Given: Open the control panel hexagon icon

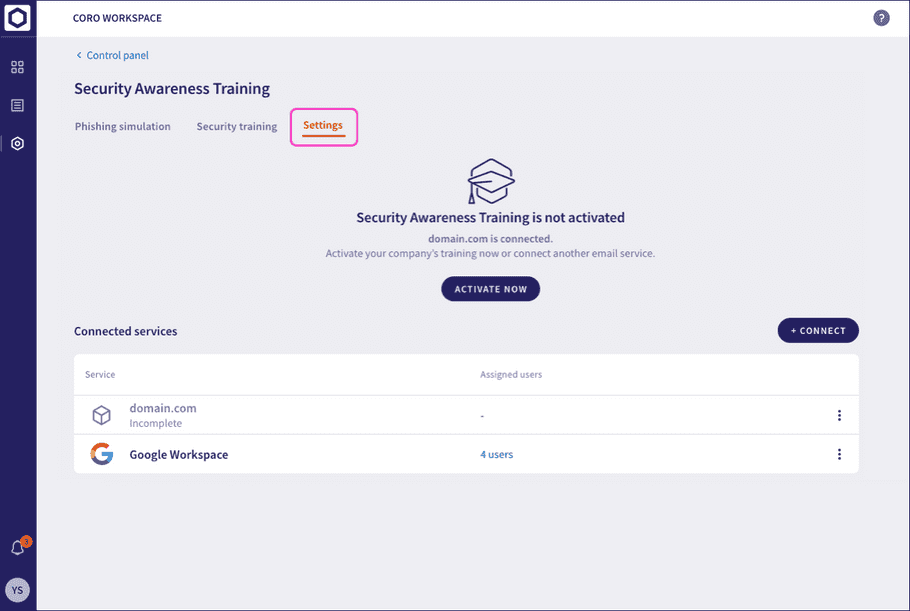Looking at the screenshot, I should click(18, 143).
